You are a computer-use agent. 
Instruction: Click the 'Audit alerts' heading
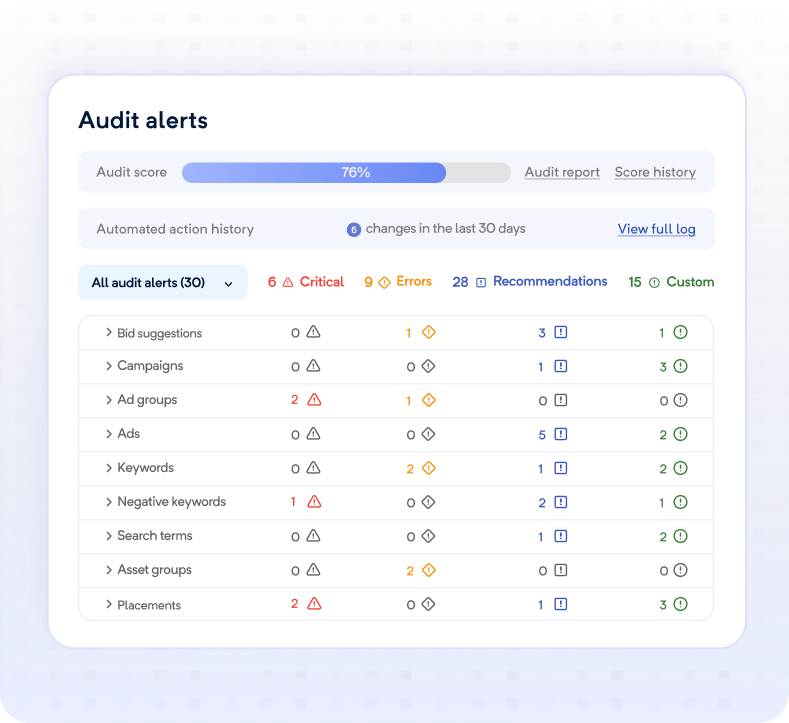click(143, 120)
